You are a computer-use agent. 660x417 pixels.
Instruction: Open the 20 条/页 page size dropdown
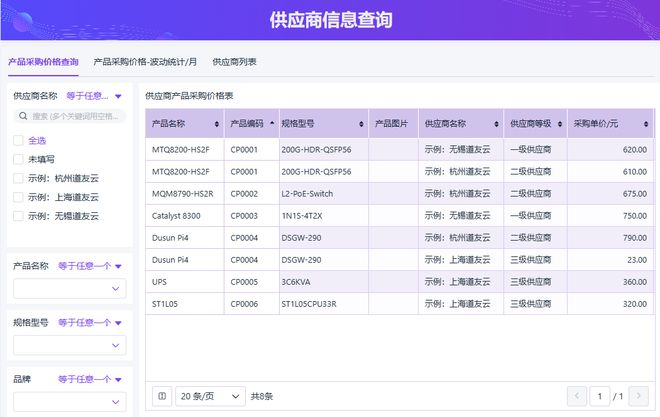[x=210, y=396]
